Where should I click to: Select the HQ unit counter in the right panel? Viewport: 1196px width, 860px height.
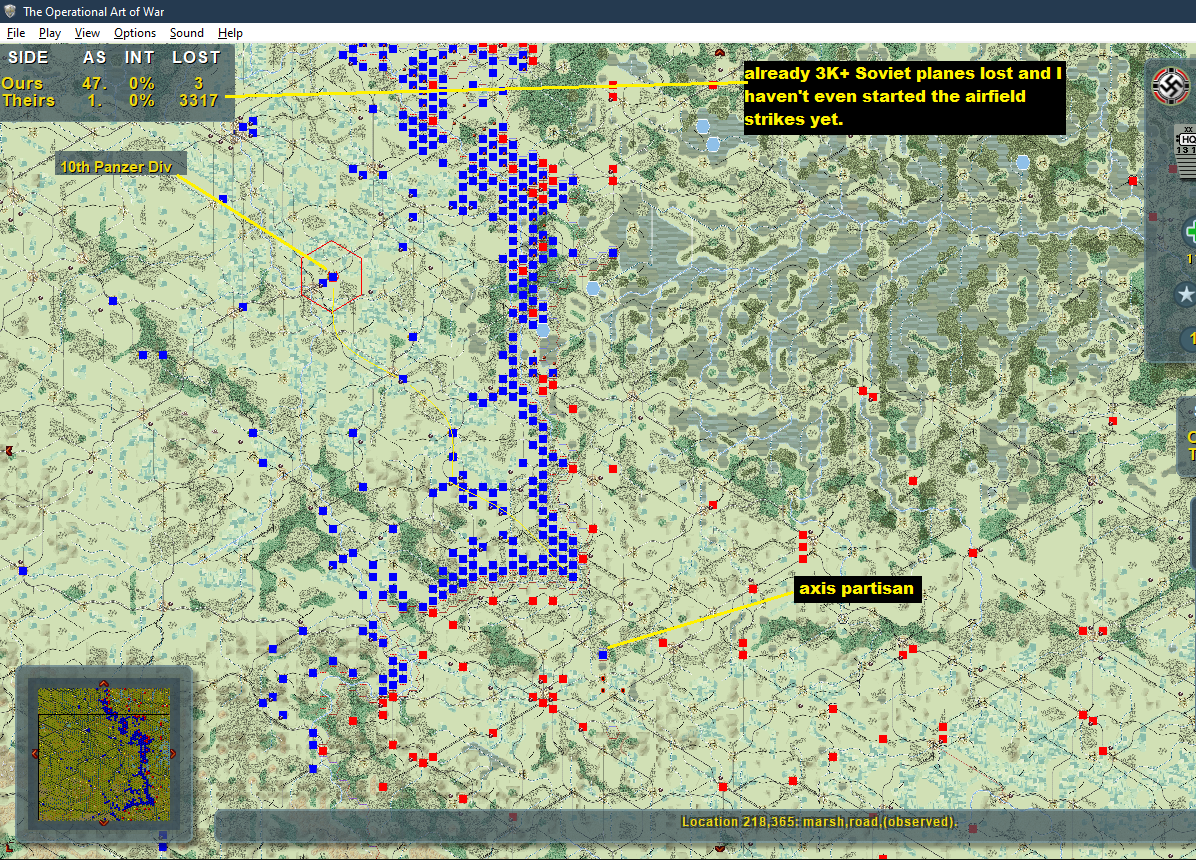coord(1186,152)
